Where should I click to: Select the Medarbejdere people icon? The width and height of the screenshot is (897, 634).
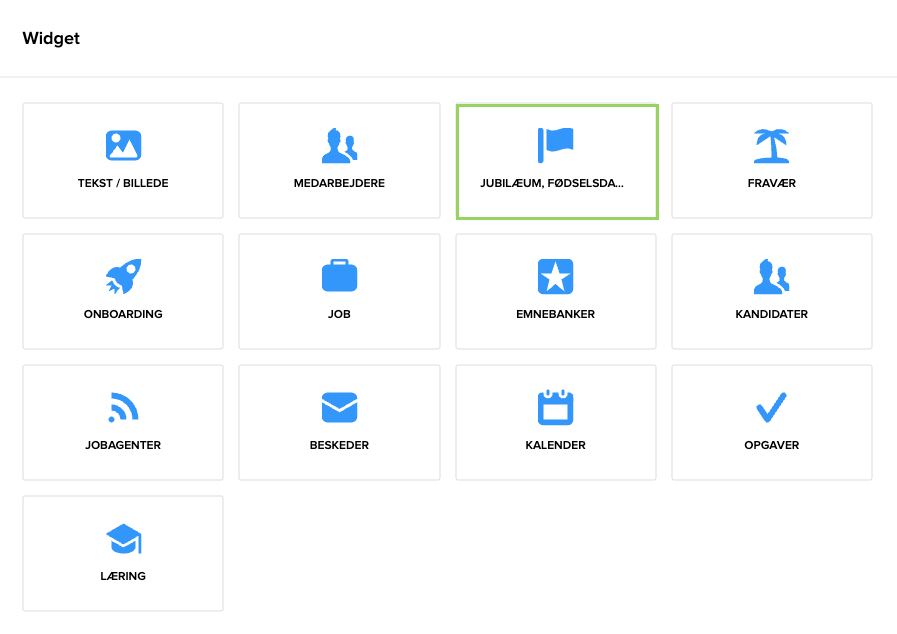[339, 146]
